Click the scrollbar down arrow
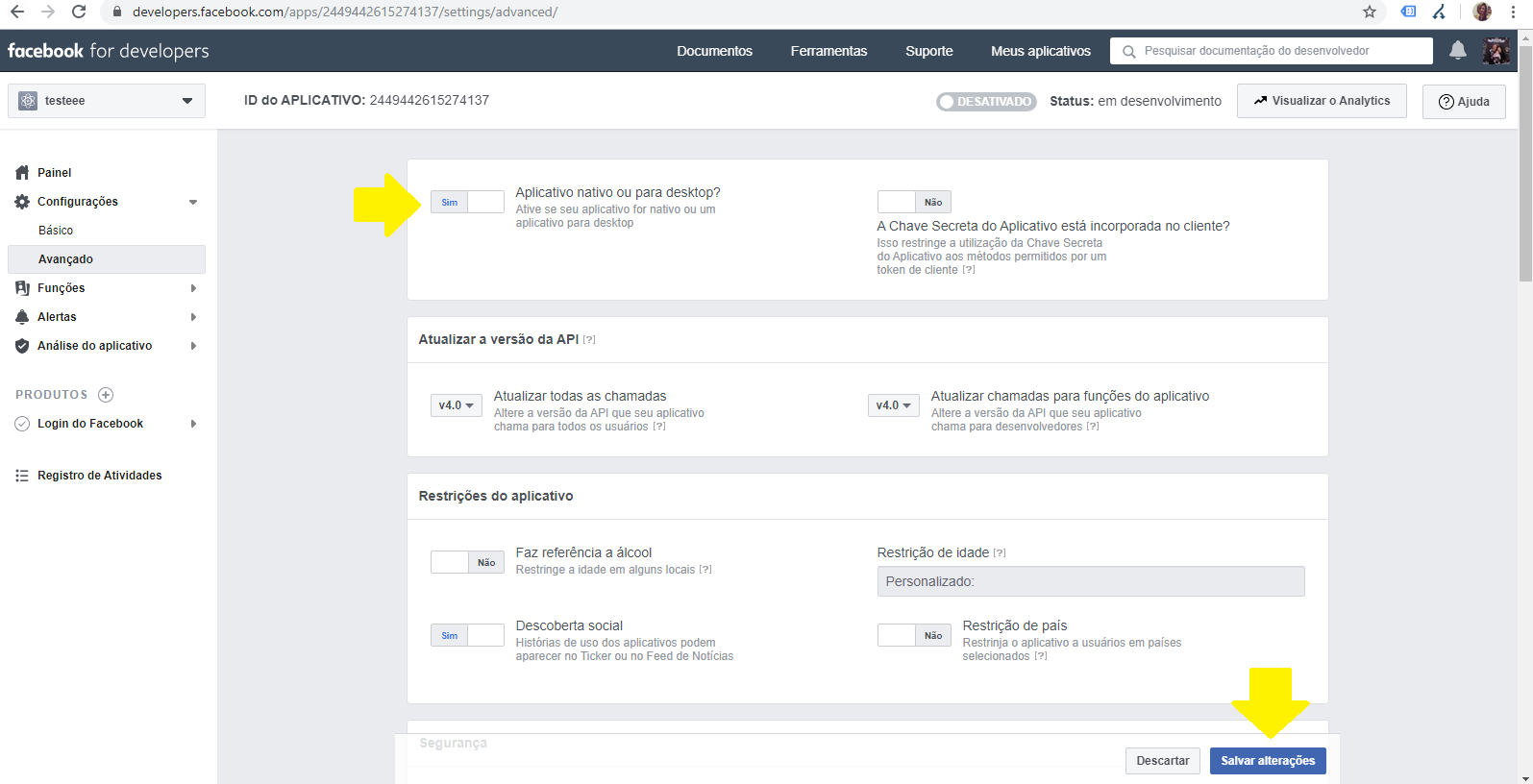 [x=1525, y=777]
